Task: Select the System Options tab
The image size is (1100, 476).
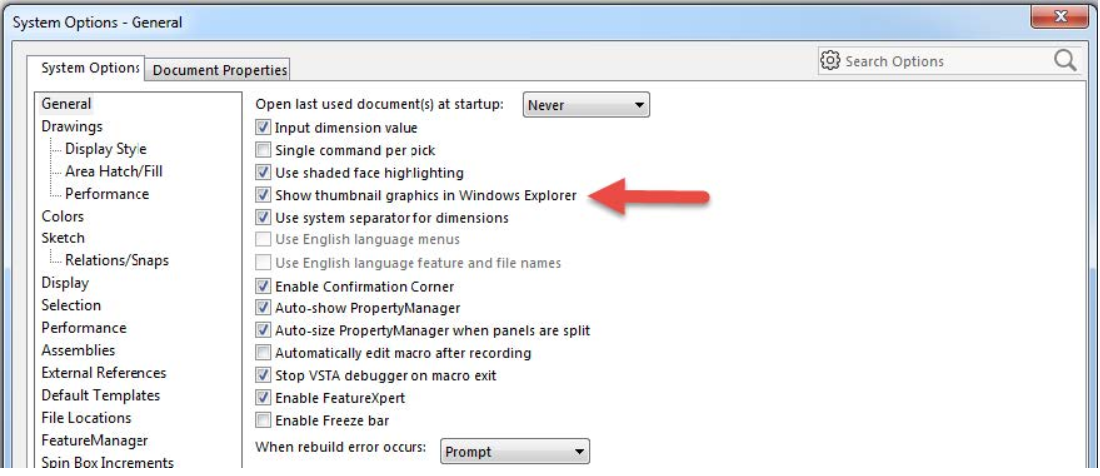Action: point(88,68)
